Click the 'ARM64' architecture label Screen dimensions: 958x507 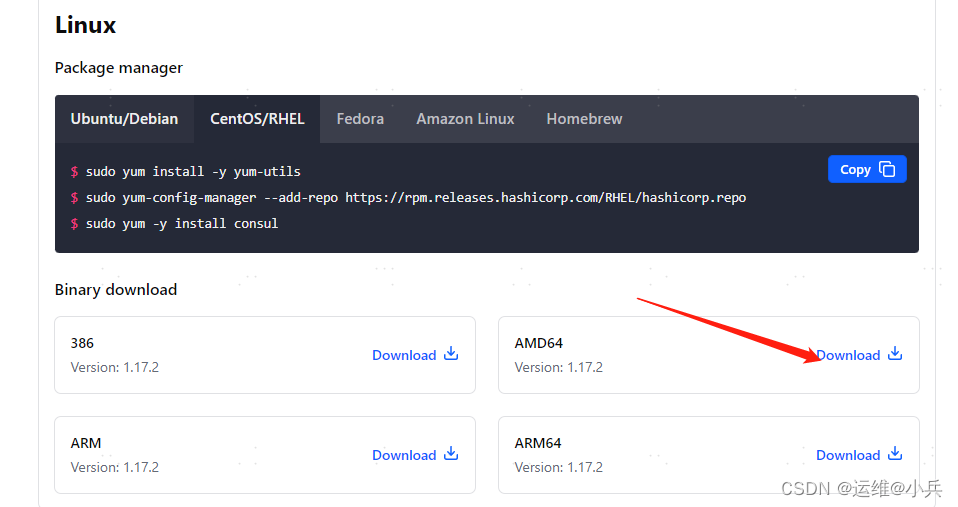[x=538, y=443]
